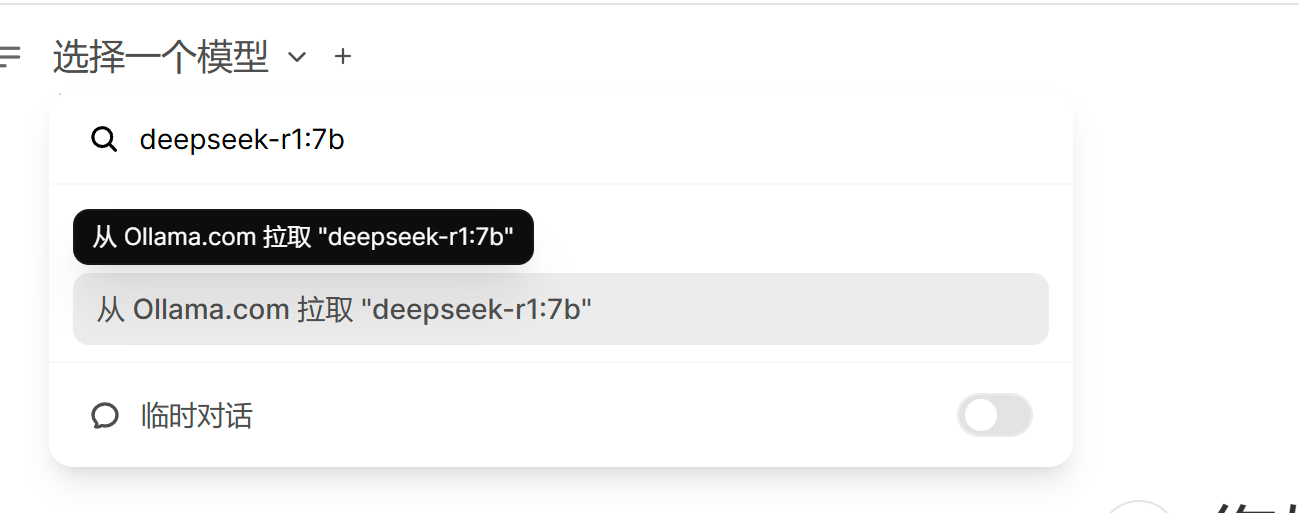Click the quoted "deepseek-r1:7b" name in the pull row
This screenshot has height=513, width=1299.
[x=482, y=310]
